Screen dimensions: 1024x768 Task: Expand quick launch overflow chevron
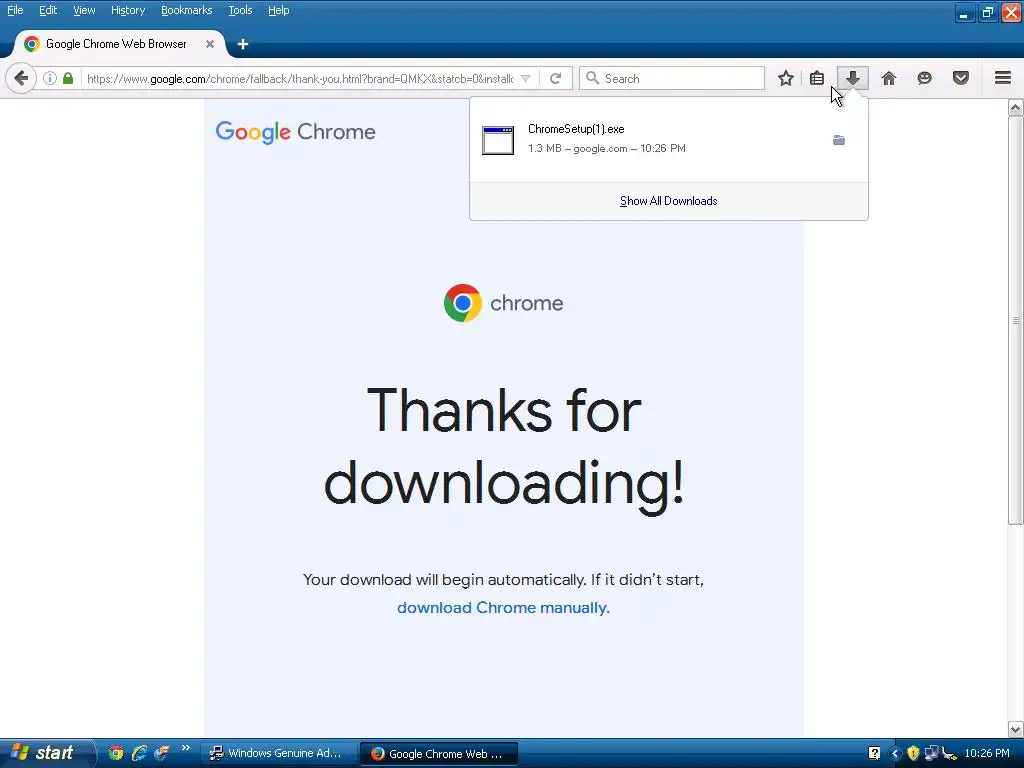185,748
